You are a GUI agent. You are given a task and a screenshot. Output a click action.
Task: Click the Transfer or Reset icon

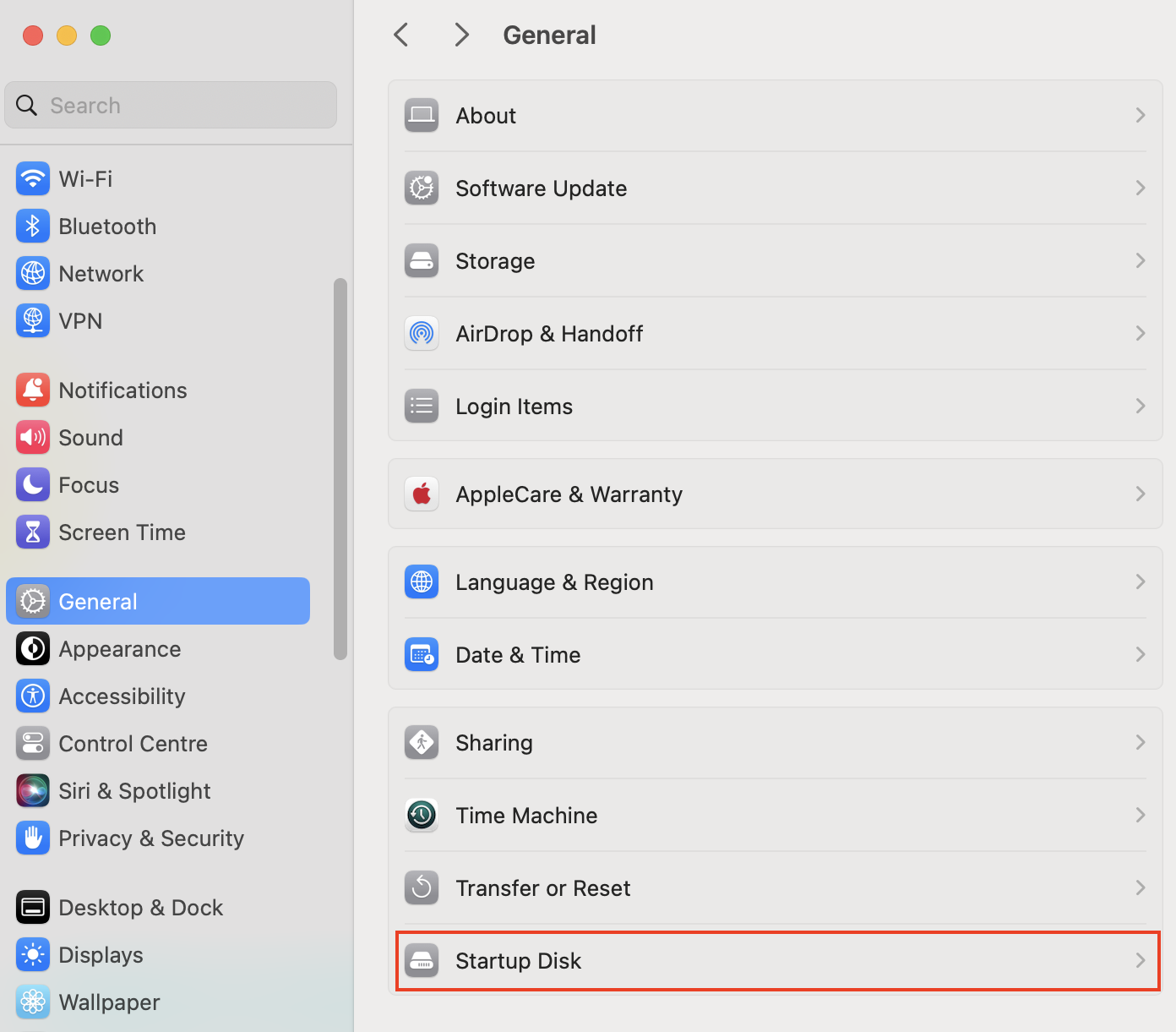pyautogui.click(x=422, y=888)
